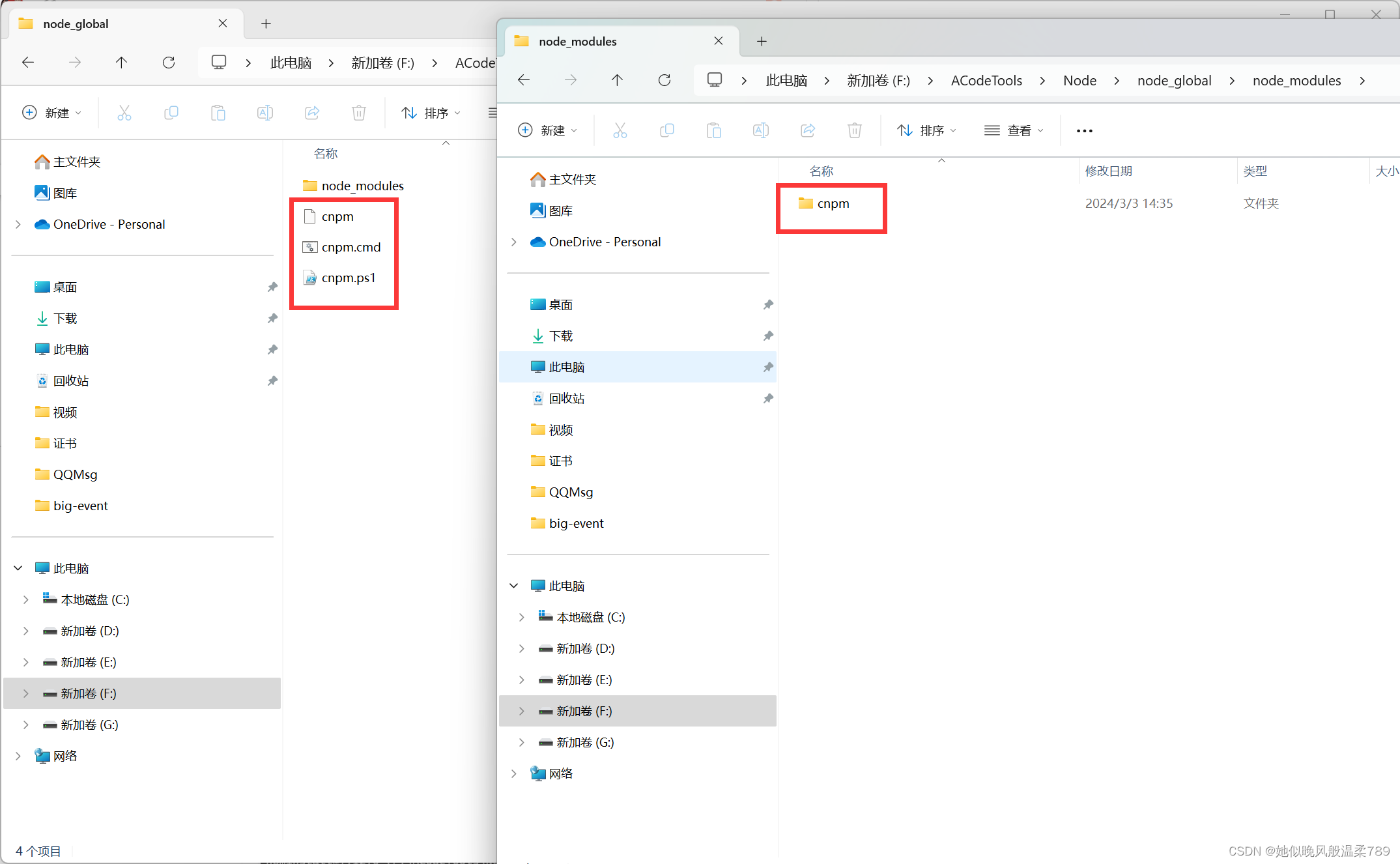Collapse 此电脑 tree in node_modules sidebar
The width and height of the screenshot is (1400, 864).
coord(514,586)
